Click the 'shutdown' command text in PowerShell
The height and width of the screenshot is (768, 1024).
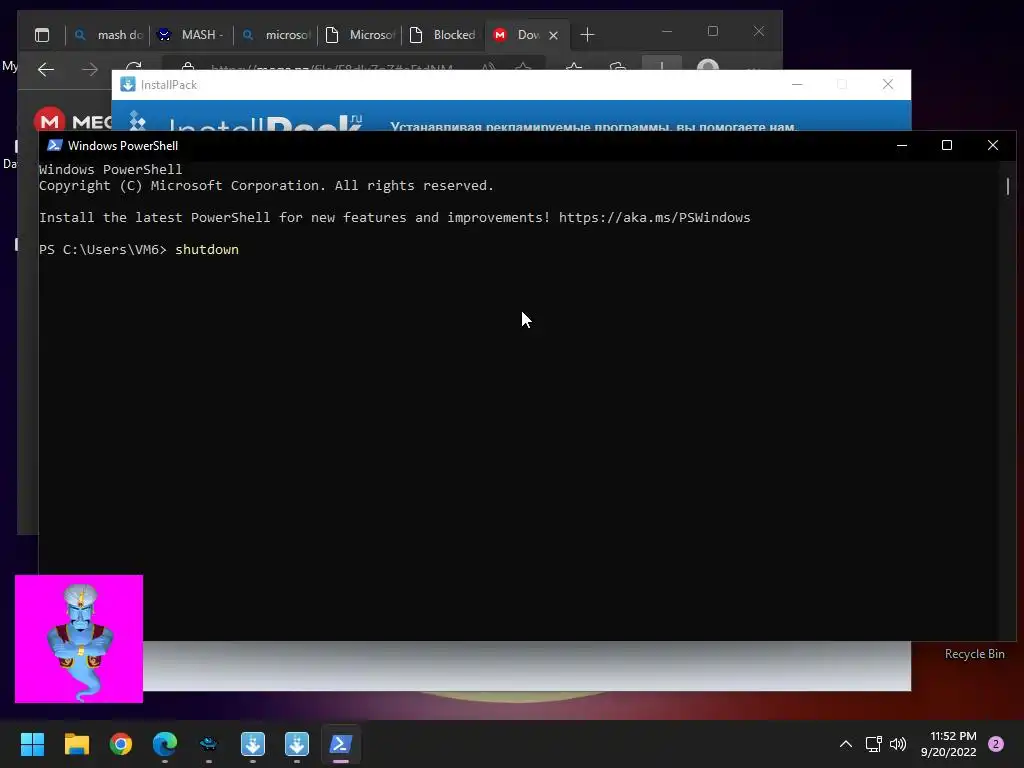click(207, 249)
